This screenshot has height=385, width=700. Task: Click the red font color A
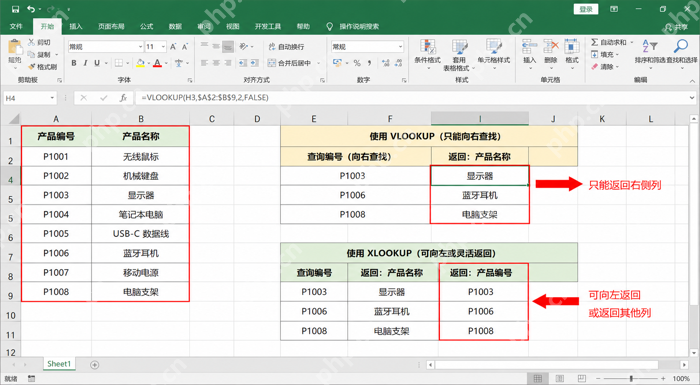157,63
